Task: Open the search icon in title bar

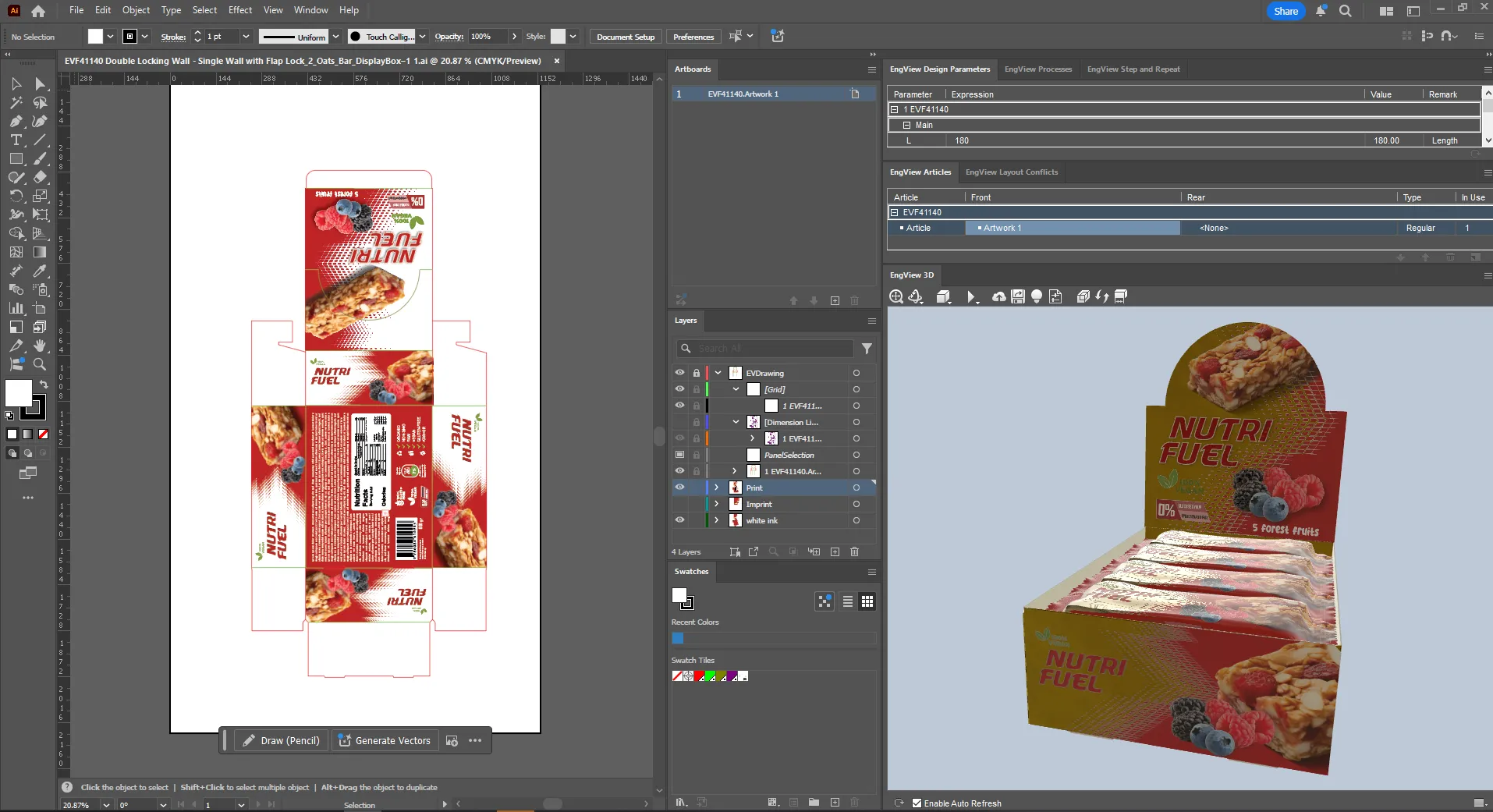Action: pyautogui.click(x=1346, y=11)
